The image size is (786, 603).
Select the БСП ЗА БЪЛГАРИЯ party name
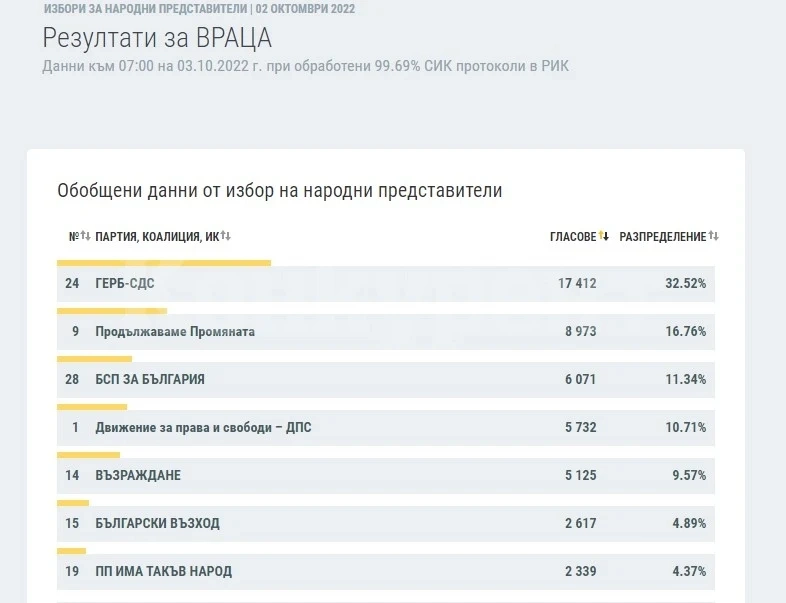tap(150, 379)
